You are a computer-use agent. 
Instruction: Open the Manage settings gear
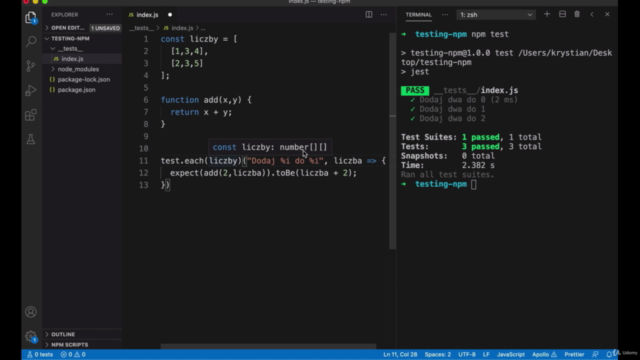click(31, 336)
